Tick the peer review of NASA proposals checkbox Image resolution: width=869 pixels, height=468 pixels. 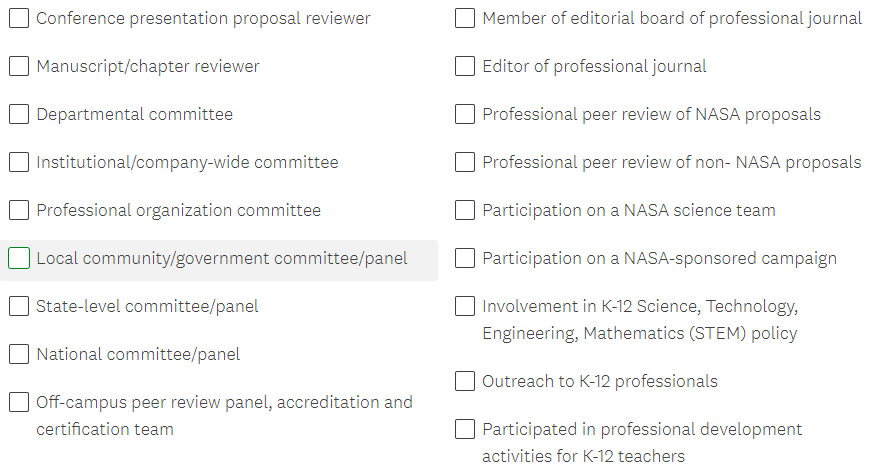click(465, 114)
